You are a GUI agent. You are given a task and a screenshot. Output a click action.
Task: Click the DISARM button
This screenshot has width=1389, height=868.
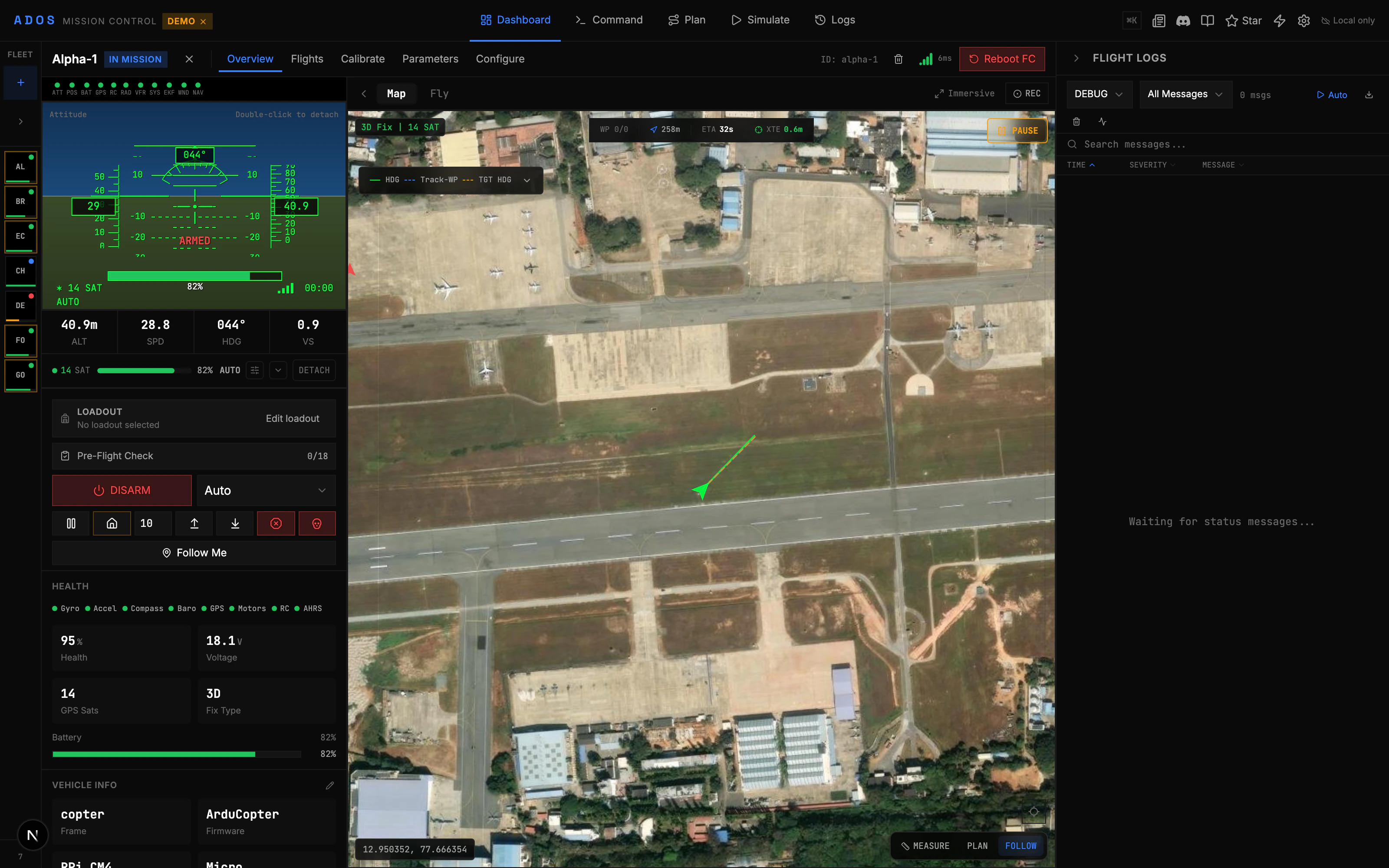122,490
